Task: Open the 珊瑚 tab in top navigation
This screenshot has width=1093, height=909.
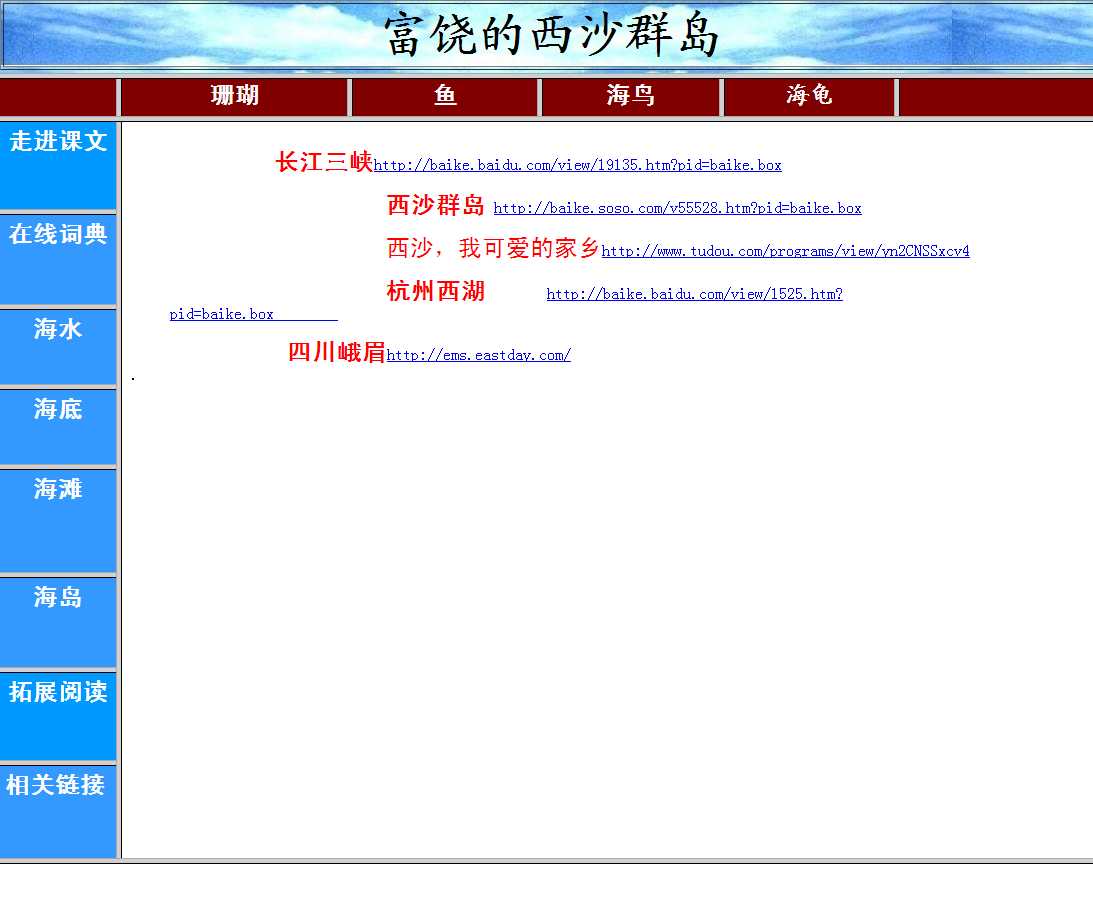Action: 235,96
